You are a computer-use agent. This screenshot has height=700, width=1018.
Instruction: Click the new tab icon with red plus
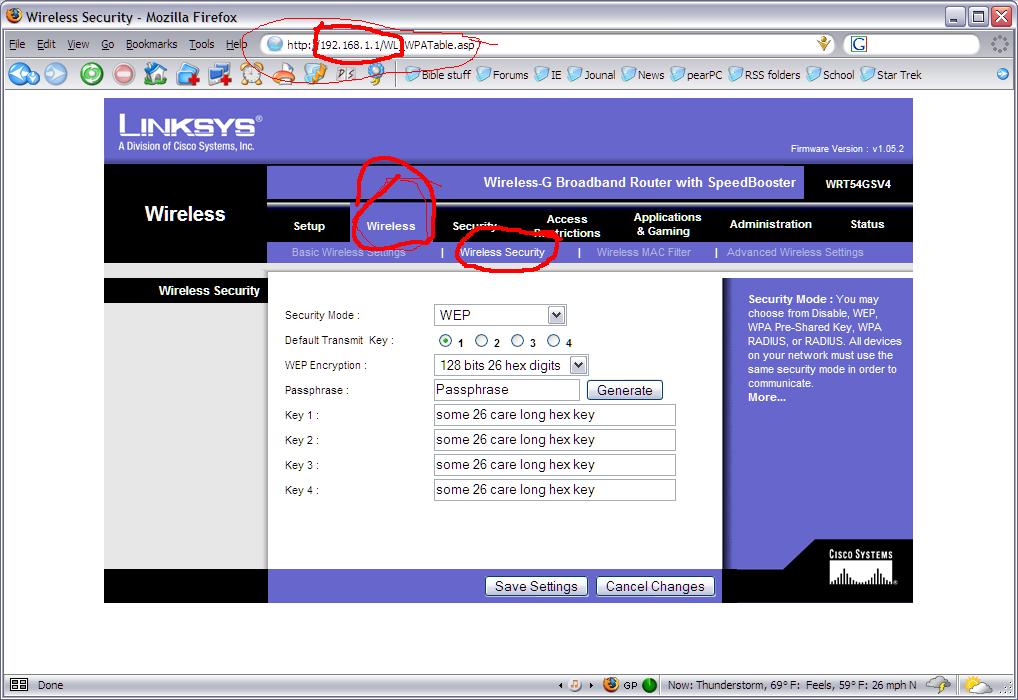188,74
